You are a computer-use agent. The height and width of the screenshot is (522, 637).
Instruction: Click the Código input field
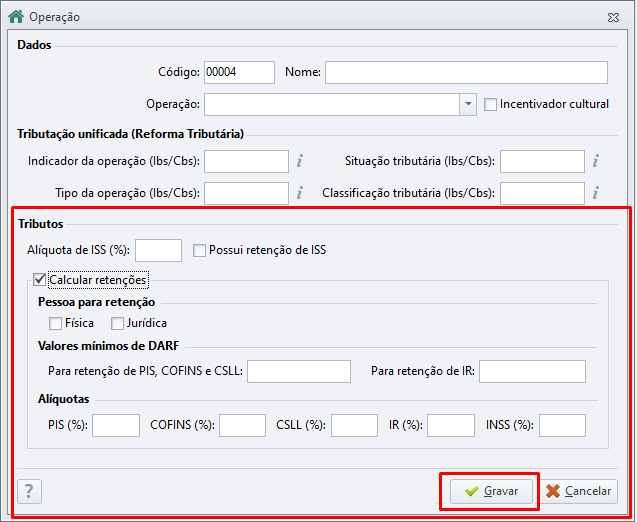coord(239,72)
